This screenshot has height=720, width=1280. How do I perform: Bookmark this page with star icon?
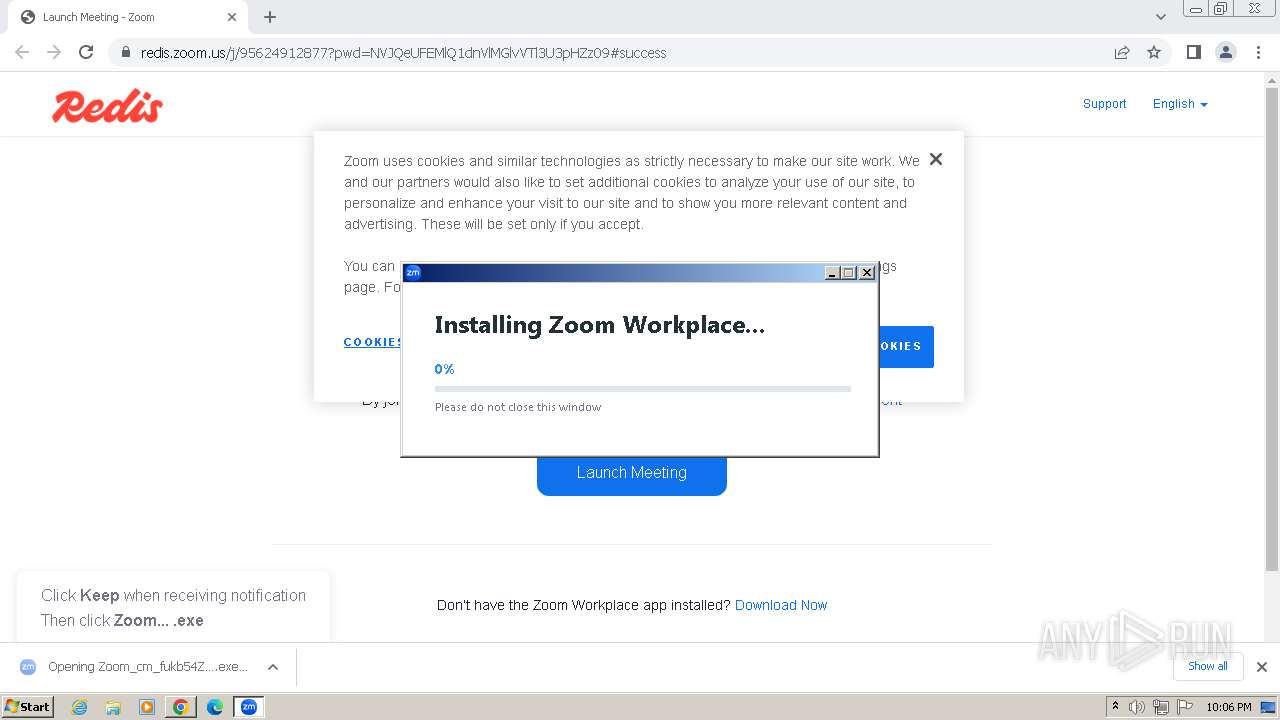coord(1154,52)
